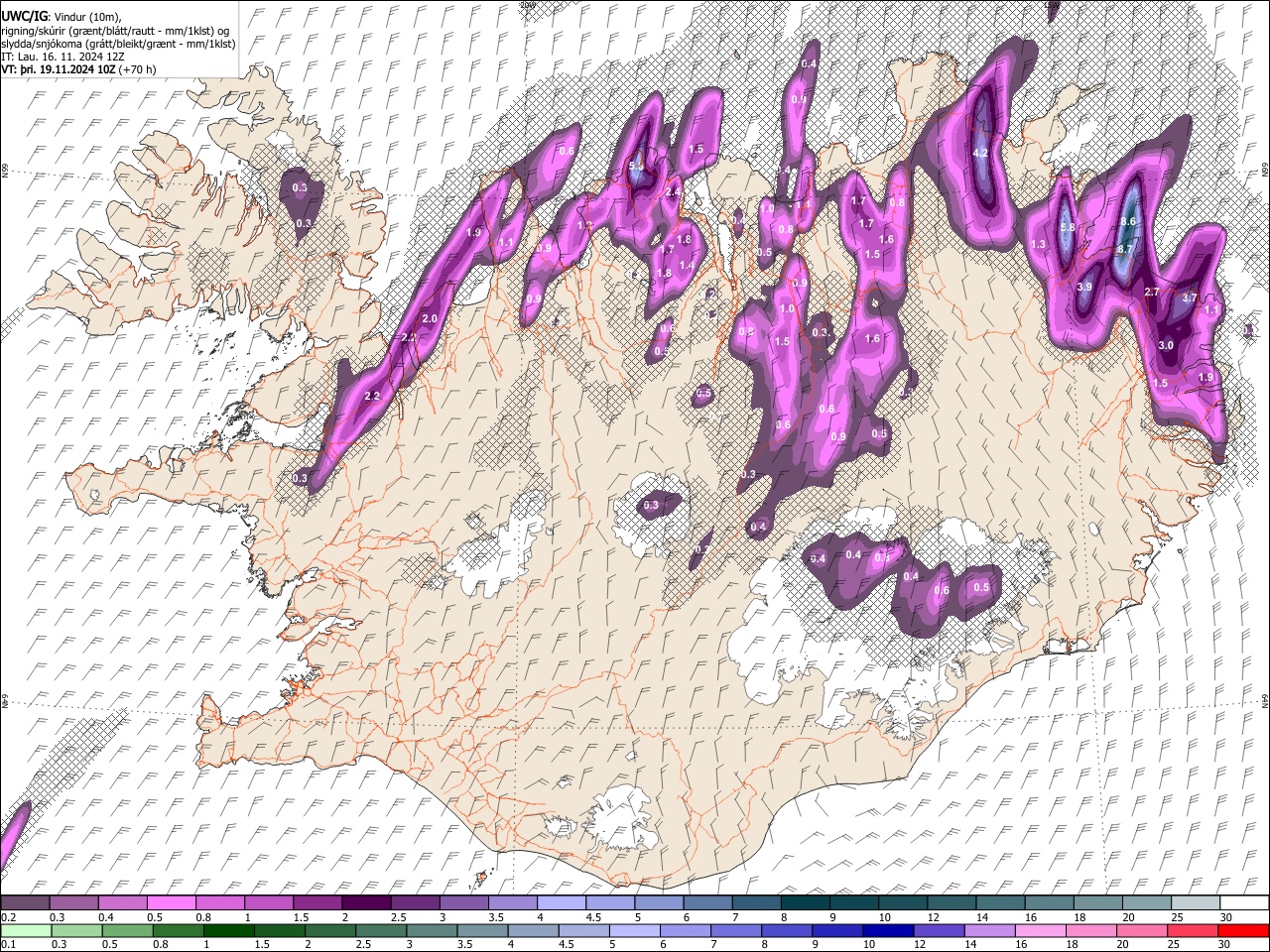Image resolution: width=1270 pixels, height=952 pixels.
Task: Click the 2.7 precipitation value on map
Action: pos(1152,292)
